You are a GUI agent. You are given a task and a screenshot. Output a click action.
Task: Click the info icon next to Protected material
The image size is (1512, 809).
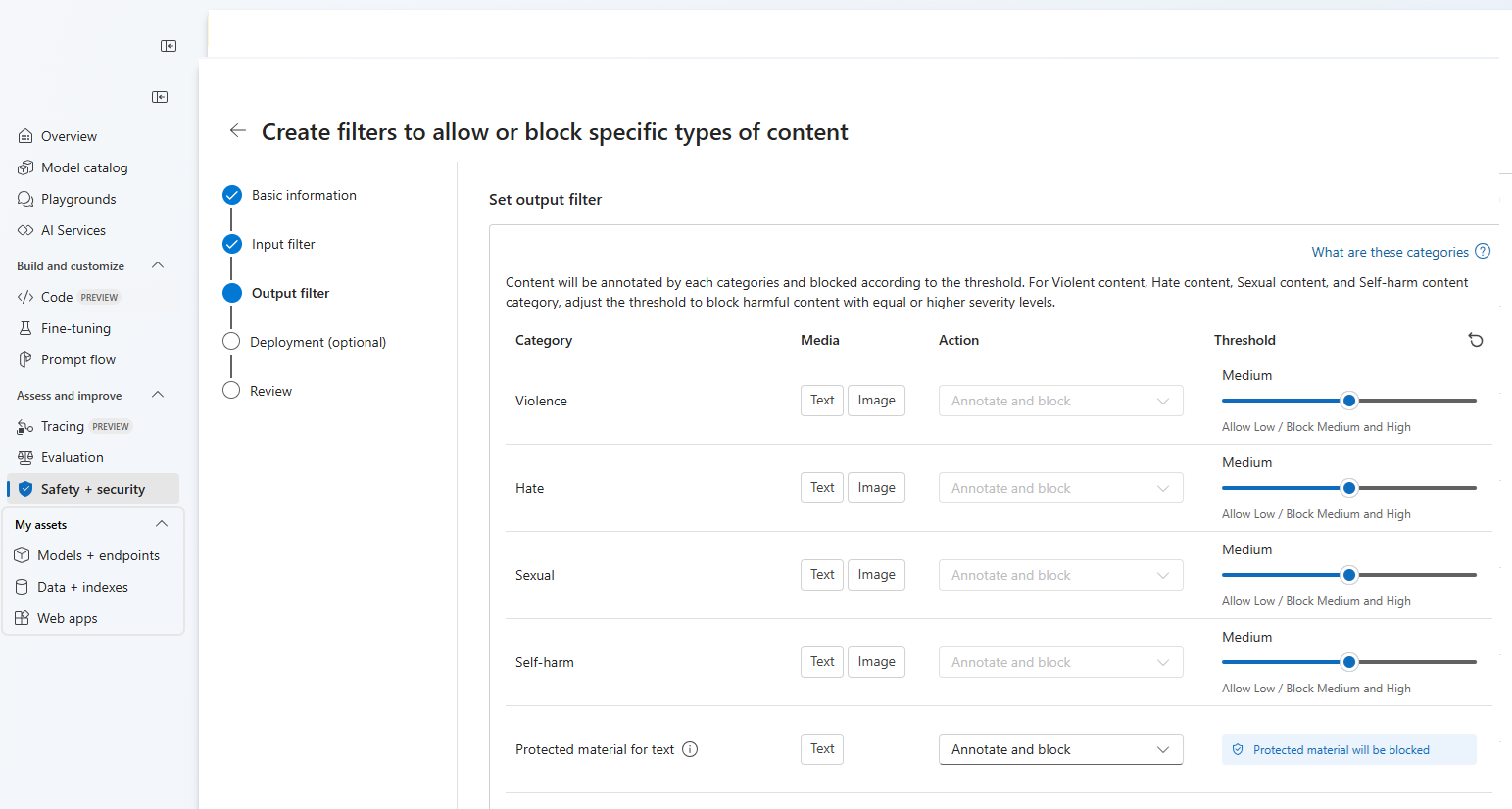point(690,749)
